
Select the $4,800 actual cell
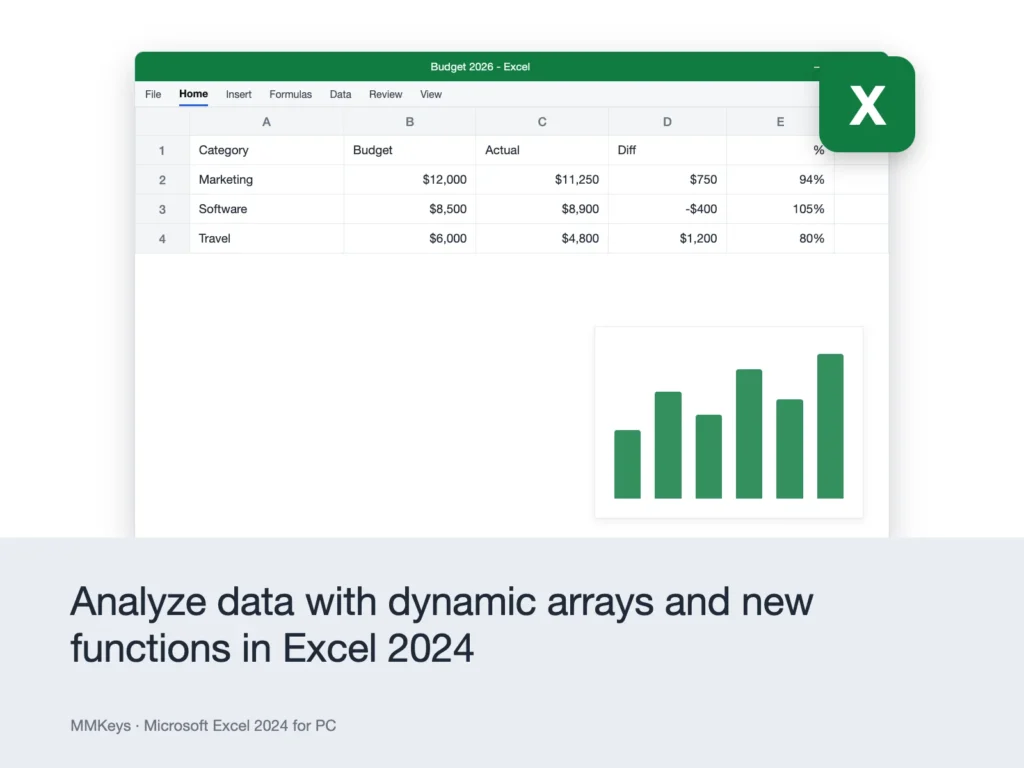pos(542,238)
